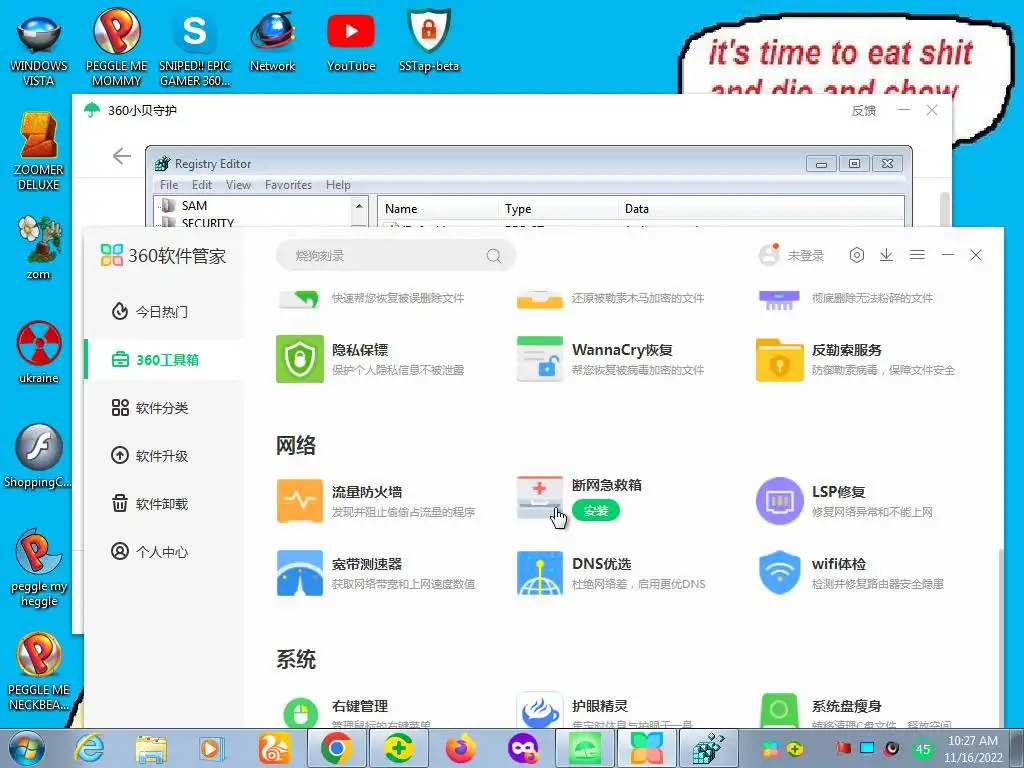Open the wifi体检 shield icon
Viewport: 1024px width, 768px height.
(780, 573)
